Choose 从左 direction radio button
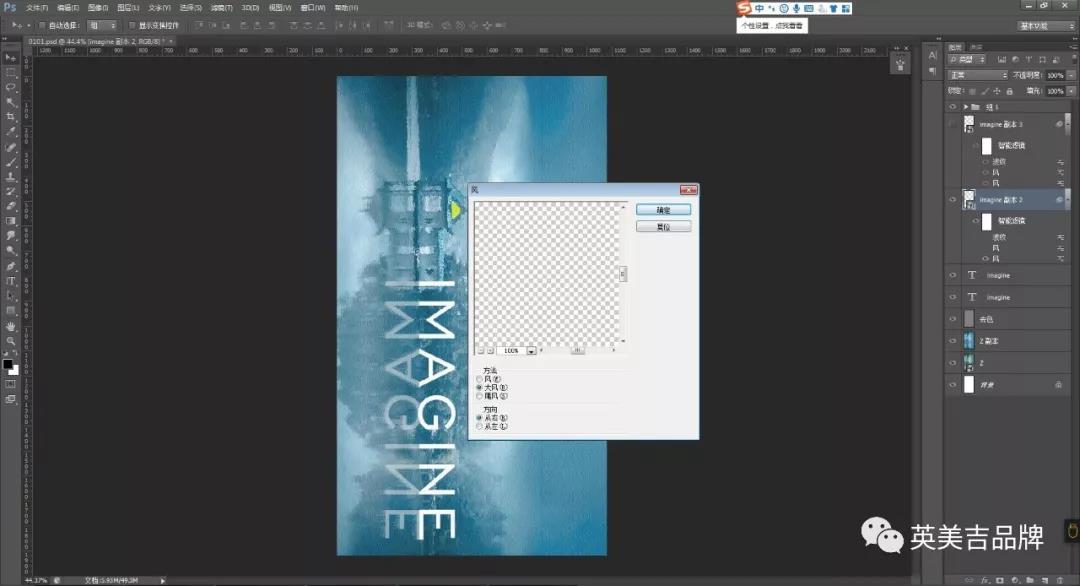Screen dimensions: 1080x586 coord(479,426)
